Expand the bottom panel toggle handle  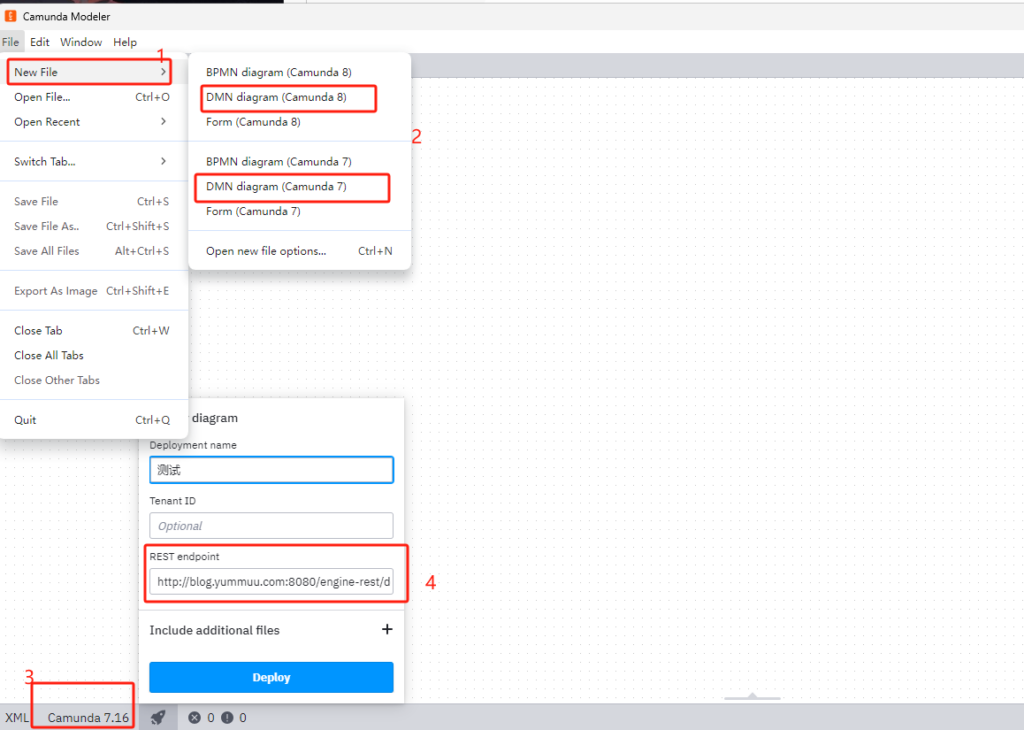pyautogui.click(x=752, y=697)
